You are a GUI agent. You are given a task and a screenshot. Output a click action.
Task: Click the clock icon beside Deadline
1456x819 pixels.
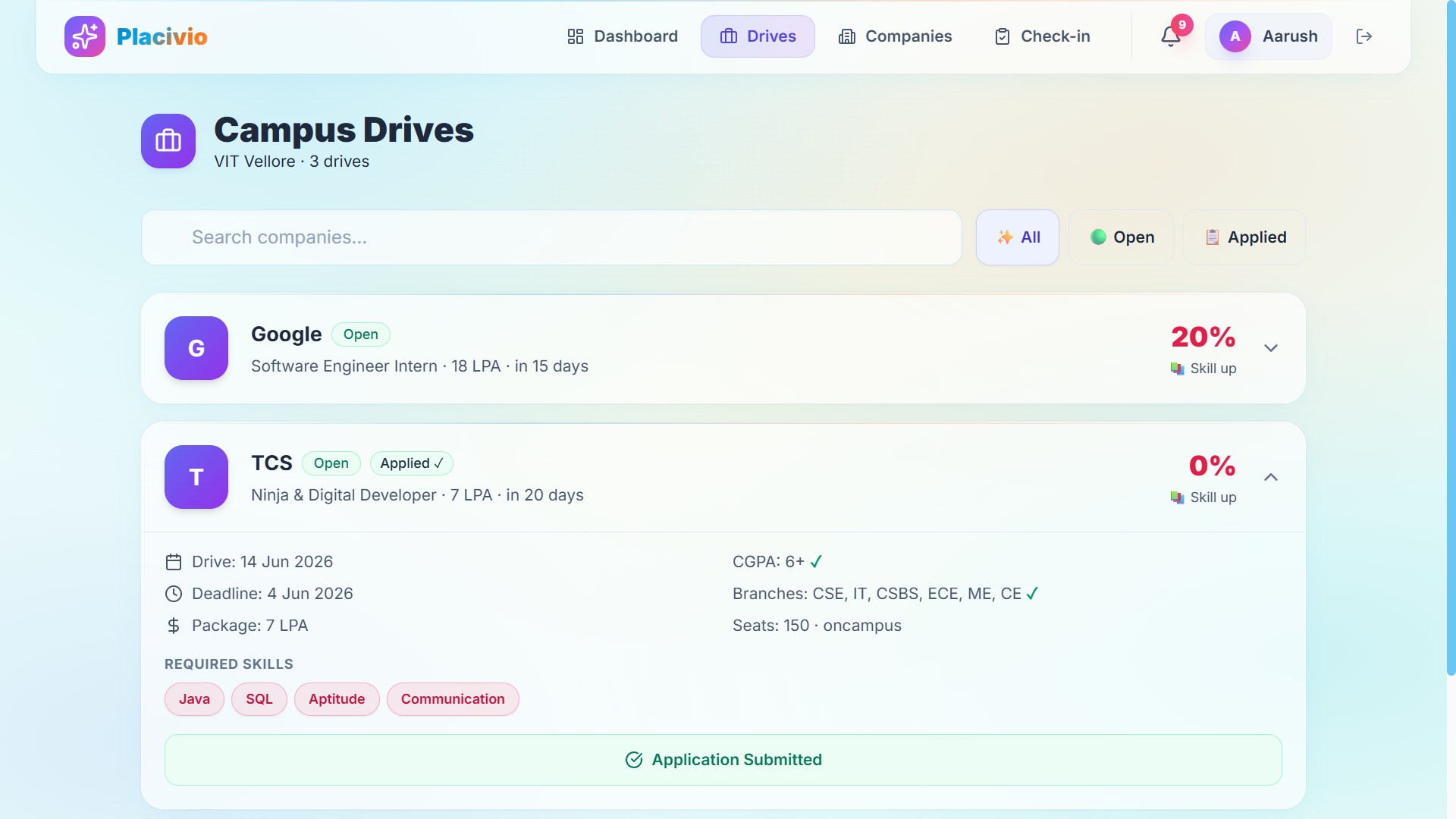pos(174,594)
